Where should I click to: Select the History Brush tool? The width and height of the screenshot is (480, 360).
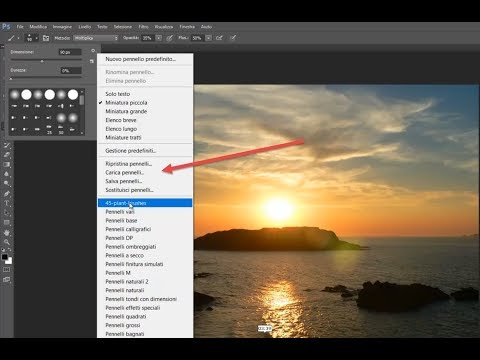coord(7,146)
